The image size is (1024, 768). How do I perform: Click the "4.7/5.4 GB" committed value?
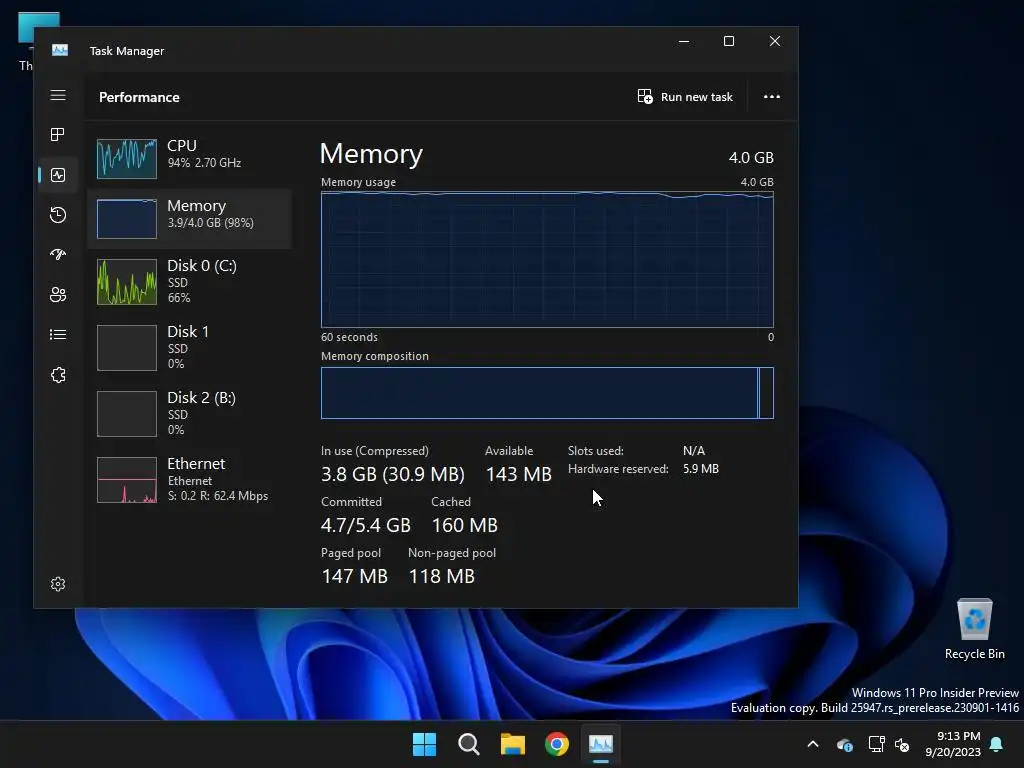(366, 525)
